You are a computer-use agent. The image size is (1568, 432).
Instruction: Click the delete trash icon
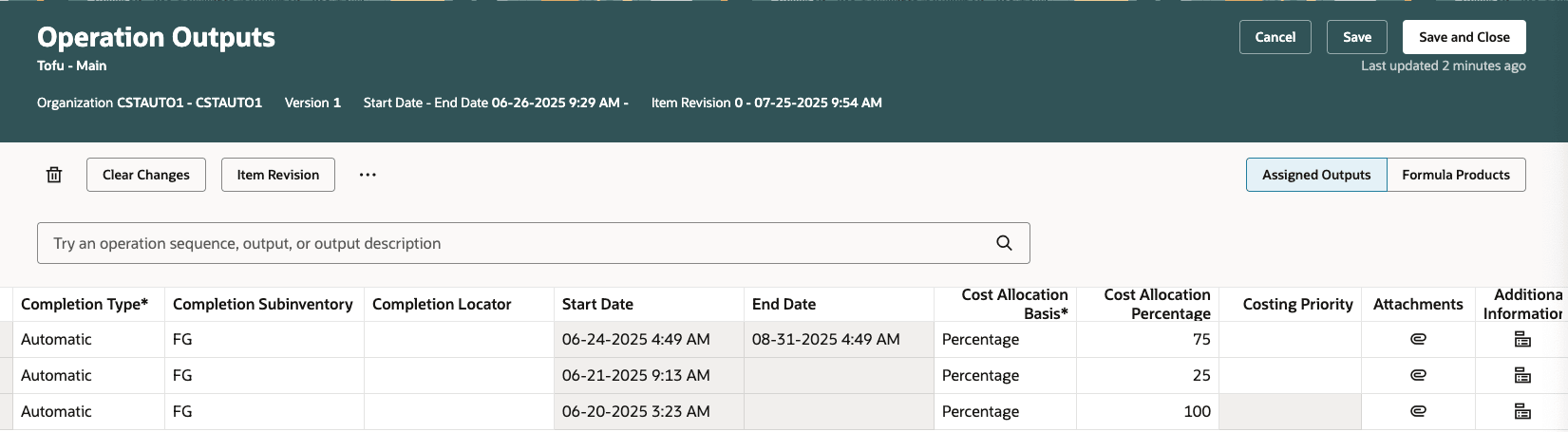click(x=54, y=175)
